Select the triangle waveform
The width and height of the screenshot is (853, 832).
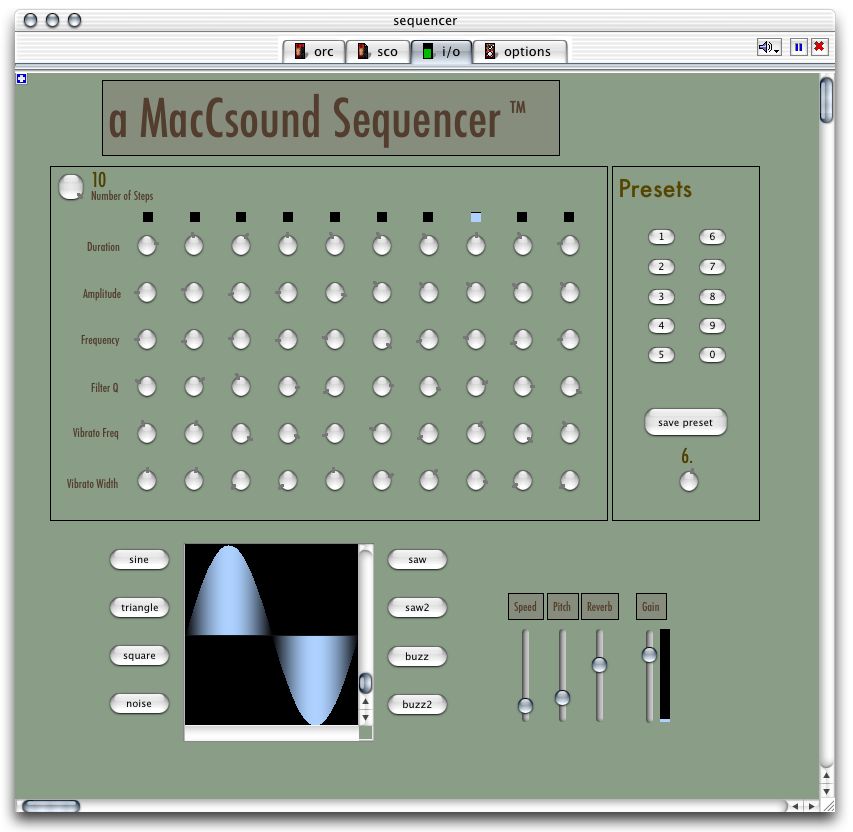pyautogui.click(x=139, y=607)
